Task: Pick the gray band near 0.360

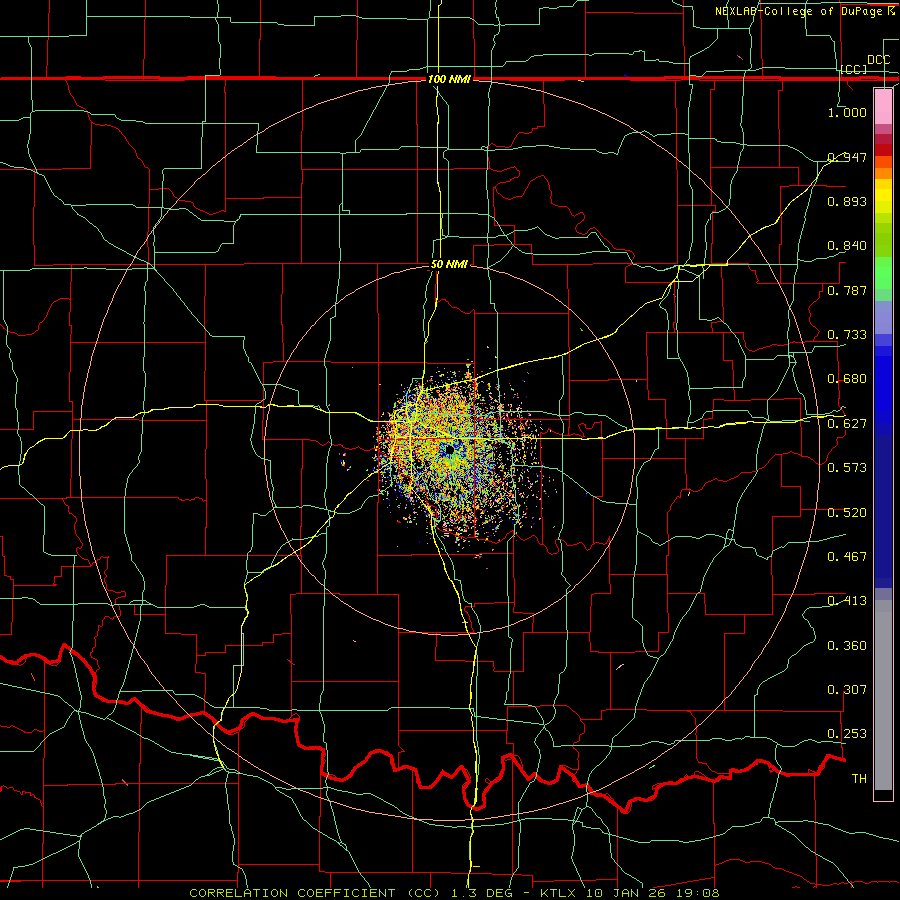Action: 883,695
